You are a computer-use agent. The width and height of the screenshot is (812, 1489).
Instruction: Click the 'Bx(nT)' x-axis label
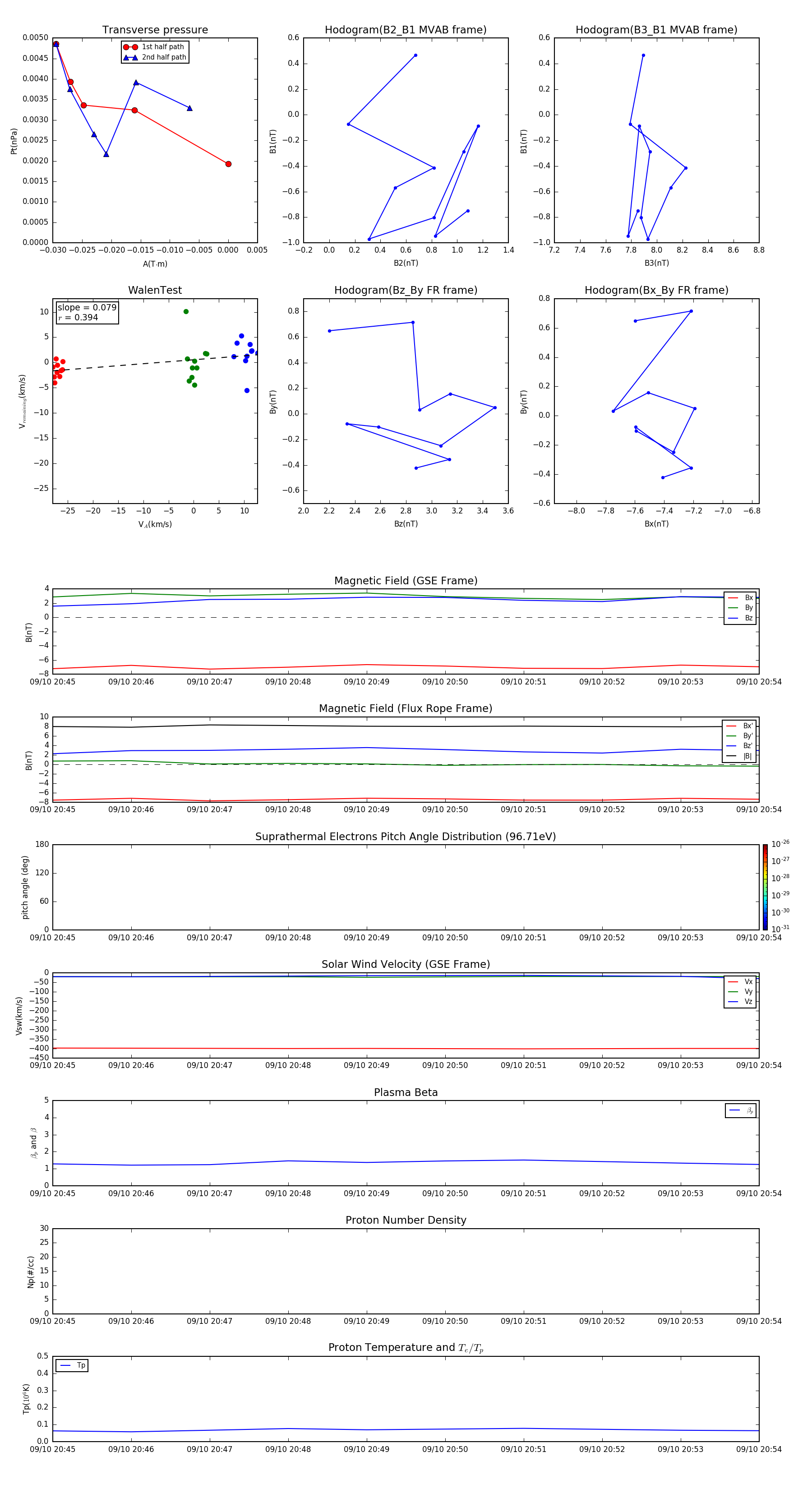point(656,524)
